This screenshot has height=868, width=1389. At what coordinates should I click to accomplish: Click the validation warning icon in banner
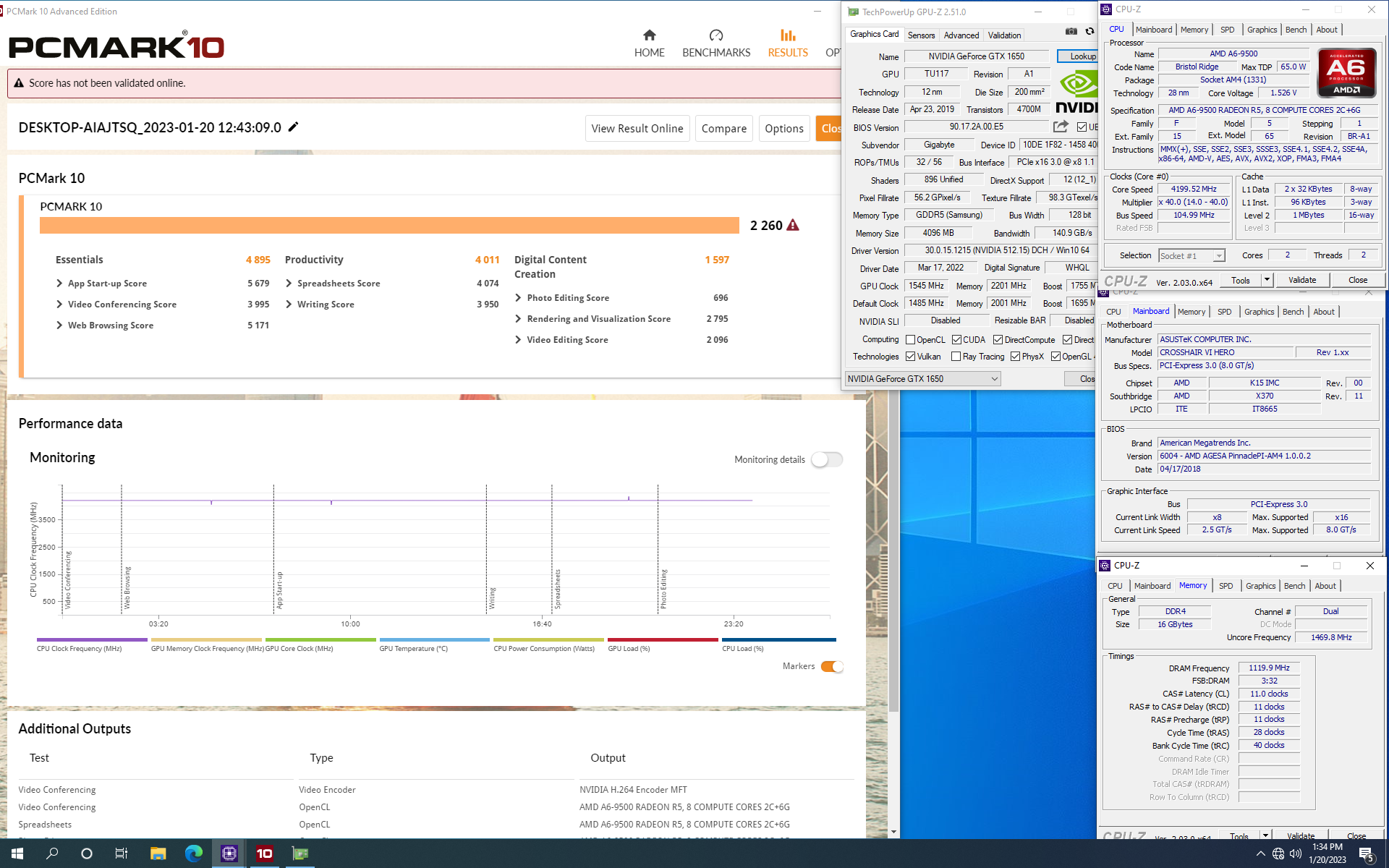tap(19, 83)
